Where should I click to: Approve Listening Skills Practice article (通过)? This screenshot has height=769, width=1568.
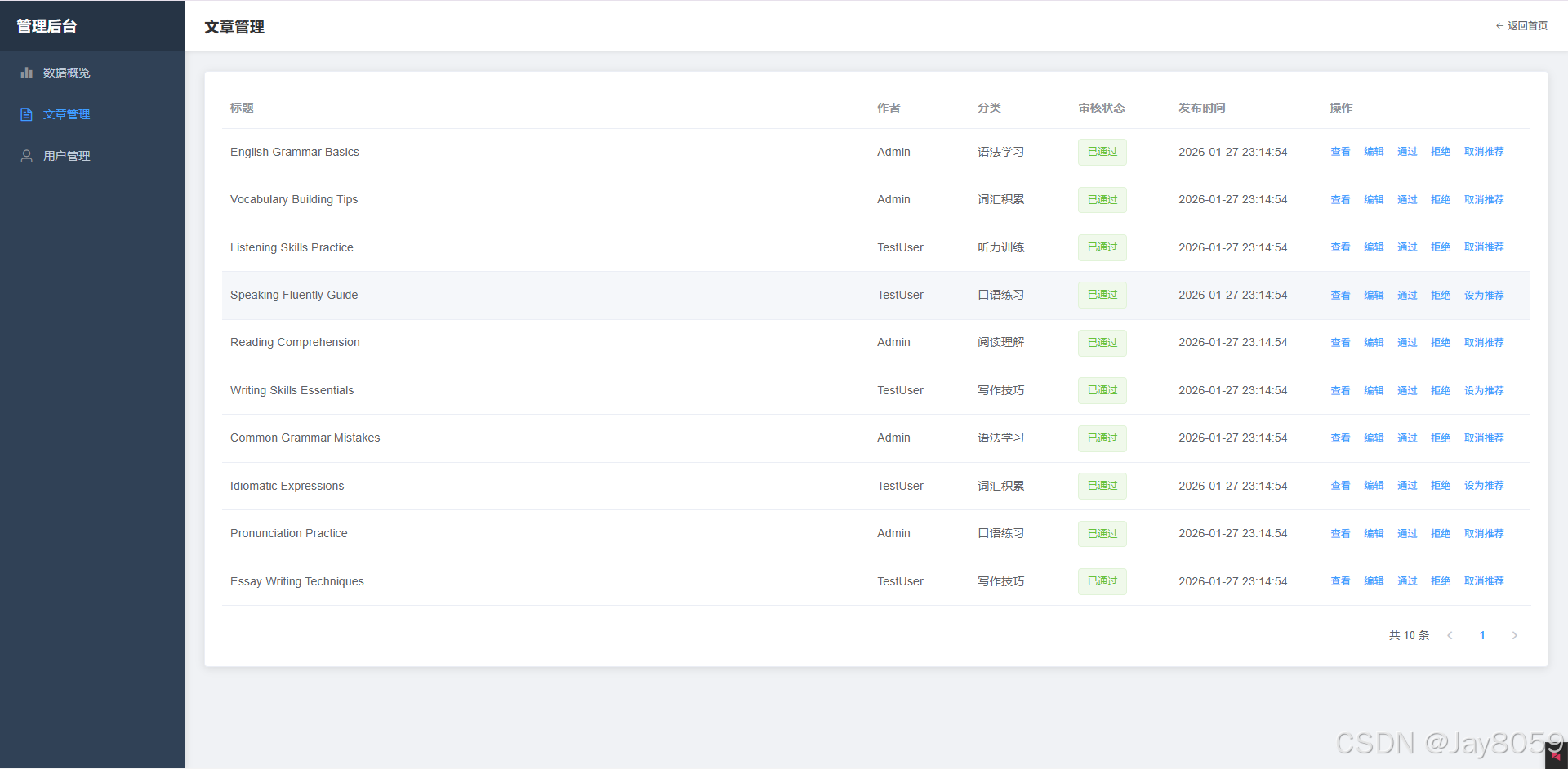point(1407,247)
